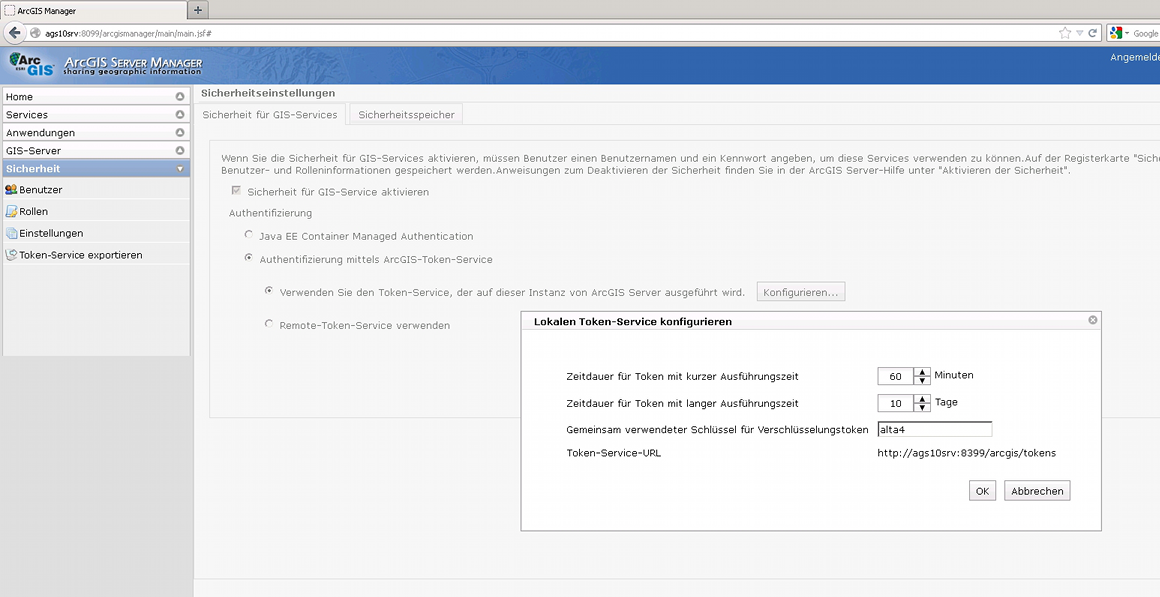This screenshot has height=597, width=1160.
Task: Select Authentifizierung mittels ArcGIS-Token-Service option
Action: pyautogui.click(x=249, y=258)
